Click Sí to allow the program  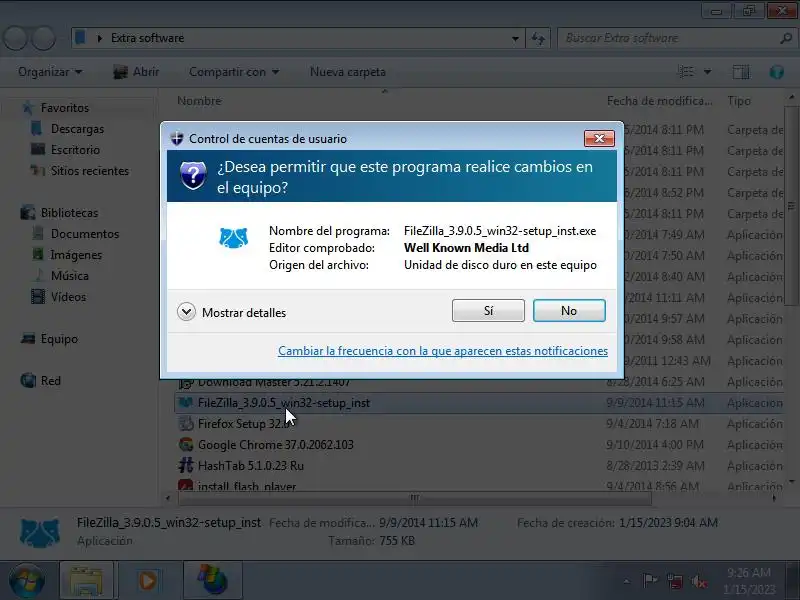click(x=488, y=311)
